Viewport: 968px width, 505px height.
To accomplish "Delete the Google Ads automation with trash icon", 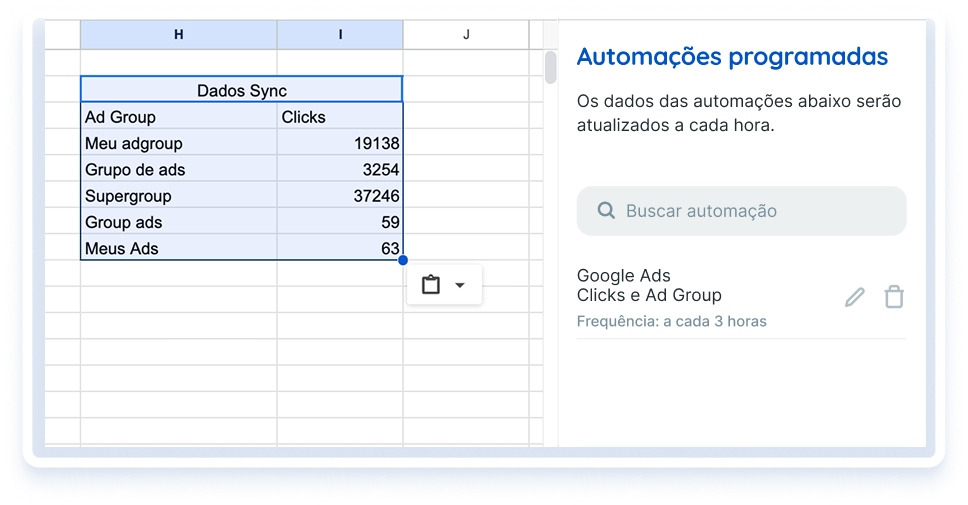I will (894, 297).
